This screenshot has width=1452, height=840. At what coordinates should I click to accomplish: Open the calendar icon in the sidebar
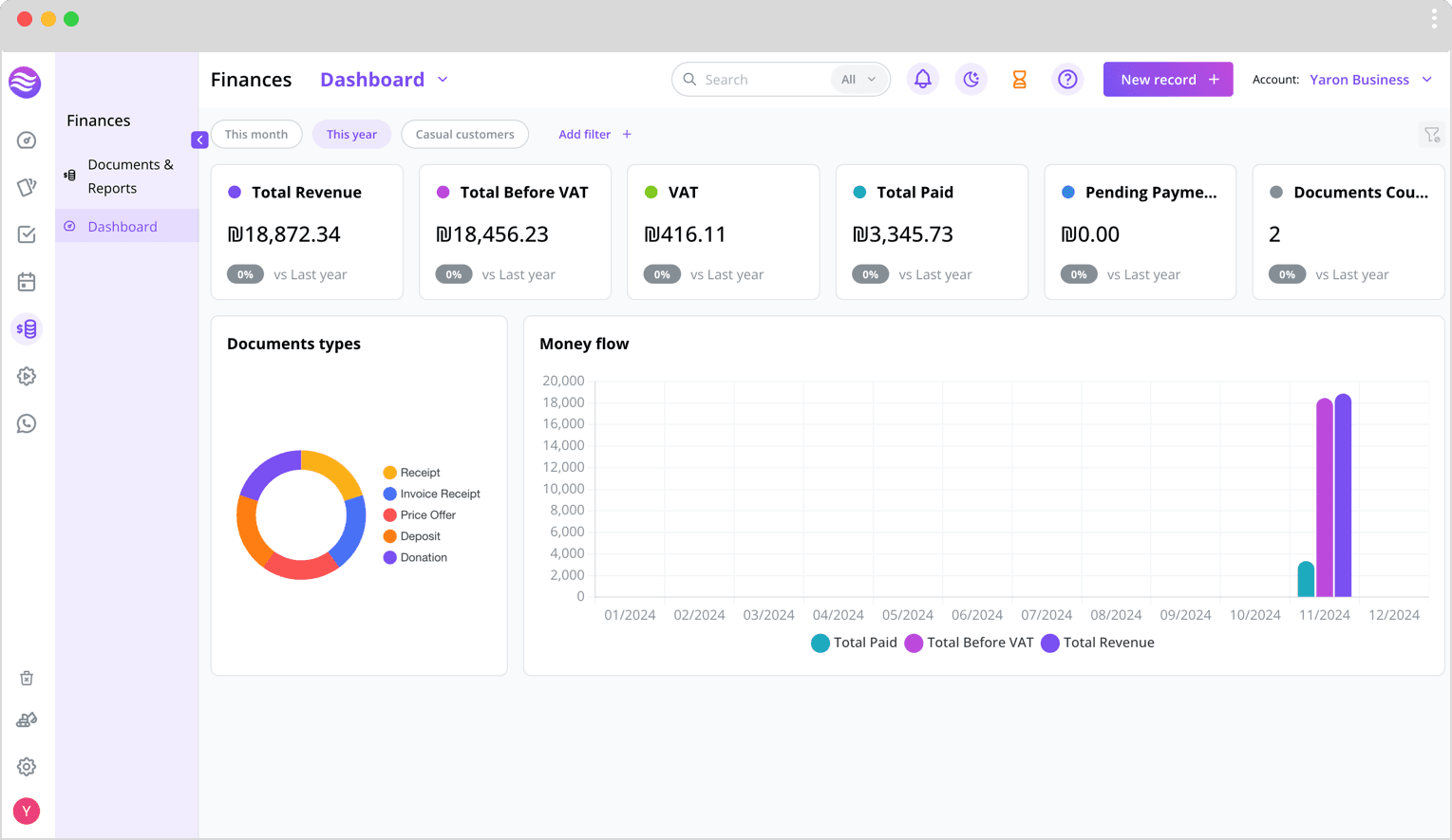[27, 282]
